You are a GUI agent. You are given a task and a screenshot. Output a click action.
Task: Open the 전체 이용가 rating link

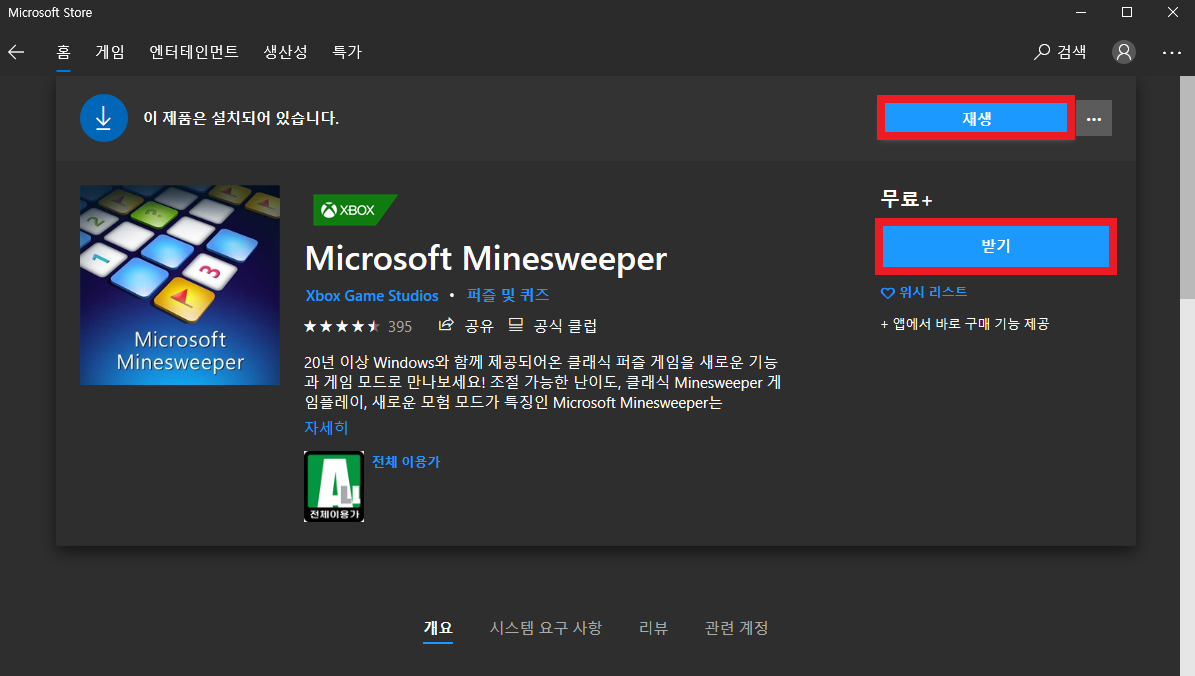click(405, 462)
